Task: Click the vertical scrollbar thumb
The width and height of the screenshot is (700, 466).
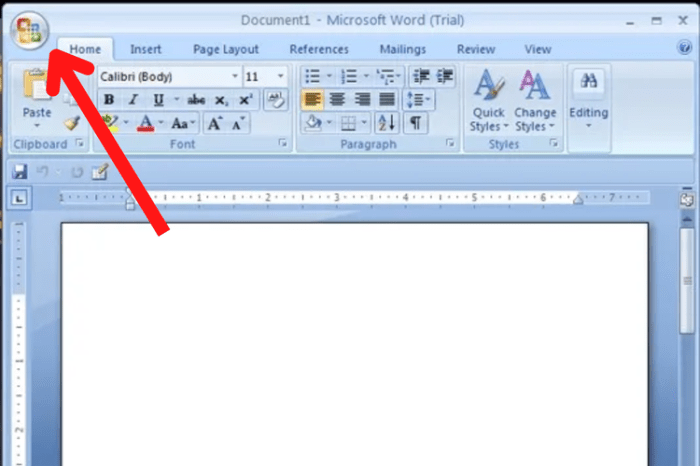Action: pos(688,281)
